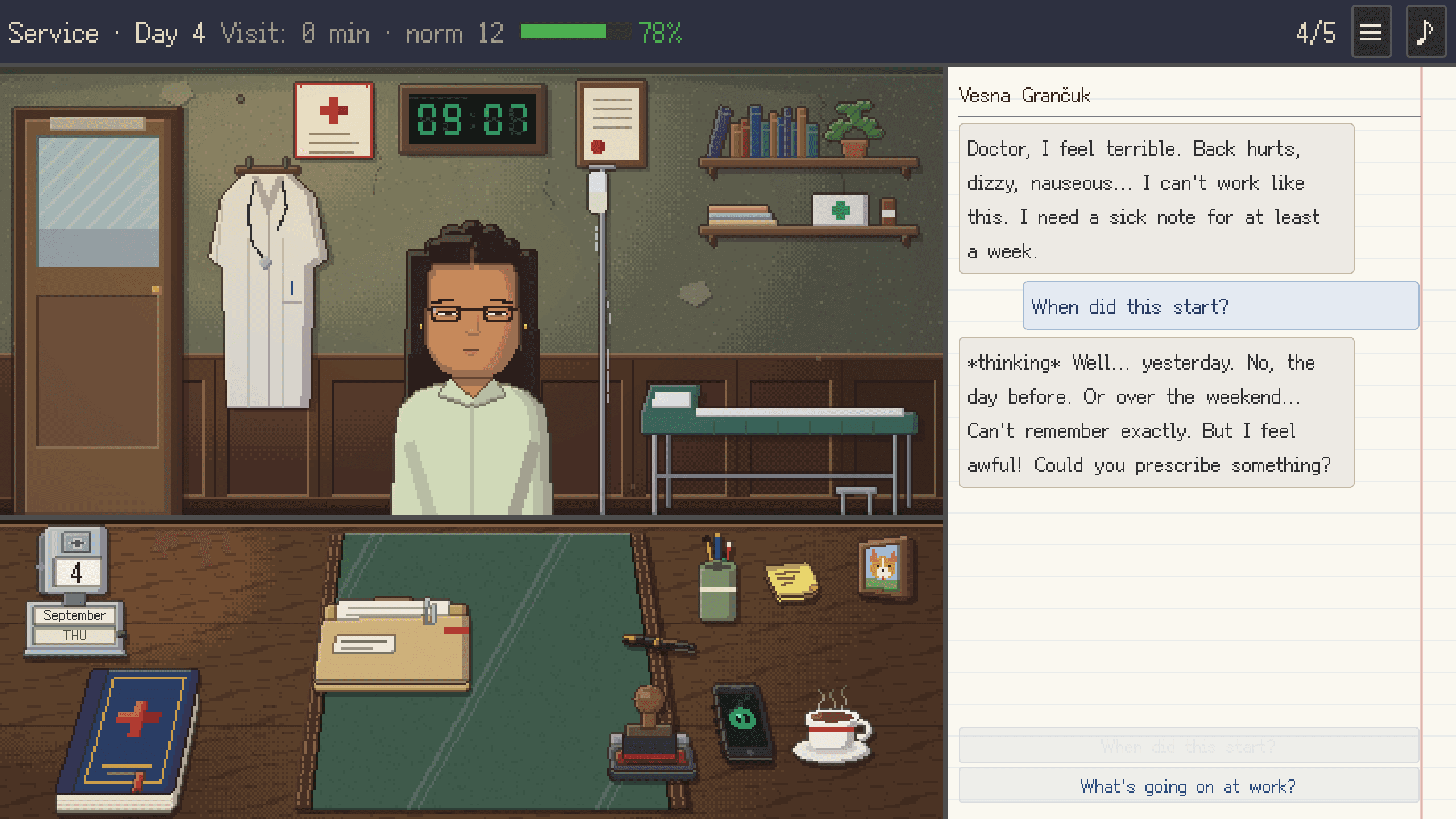The image size is (1456, 819).
Task: Click patient's *thinking* reply message
Action: click(1156, 413)
